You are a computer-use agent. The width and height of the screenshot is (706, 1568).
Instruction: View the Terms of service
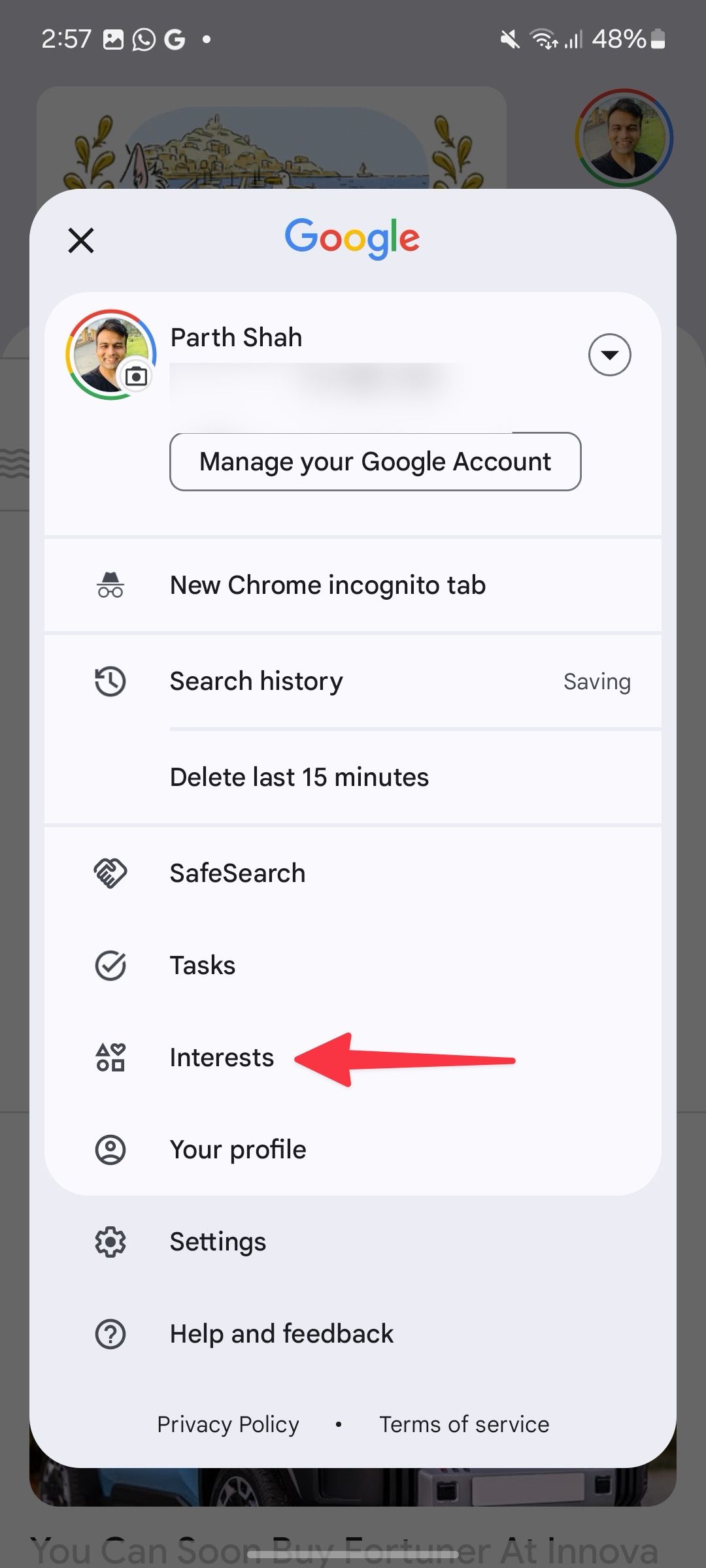tap(464, 1424)
